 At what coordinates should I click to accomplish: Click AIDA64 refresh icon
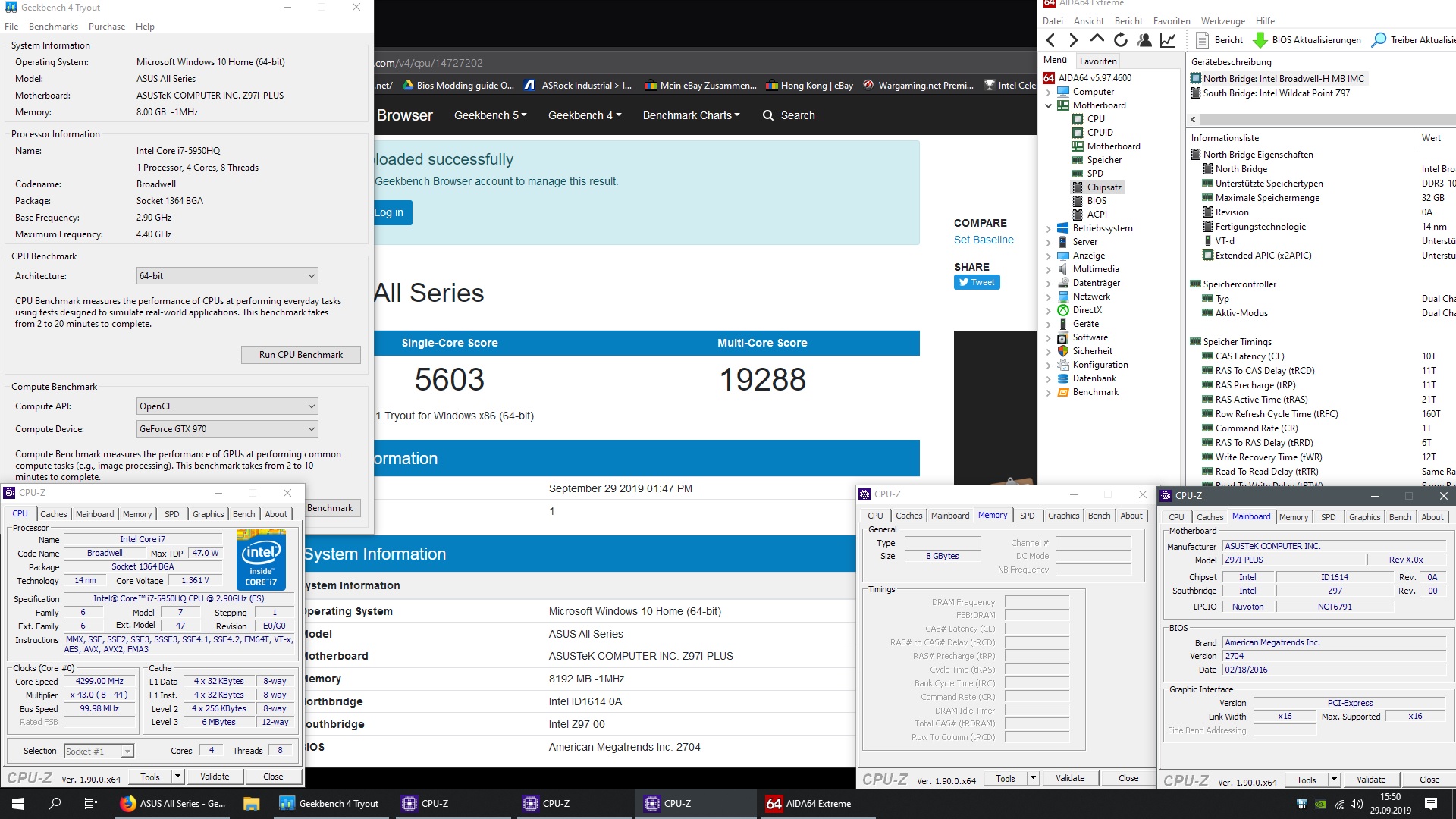[x=1120, y=40]
